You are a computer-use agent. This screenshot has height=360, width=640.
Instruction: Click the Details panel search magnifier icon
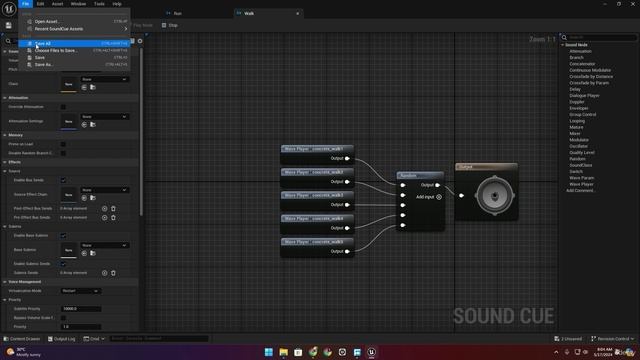8,41
